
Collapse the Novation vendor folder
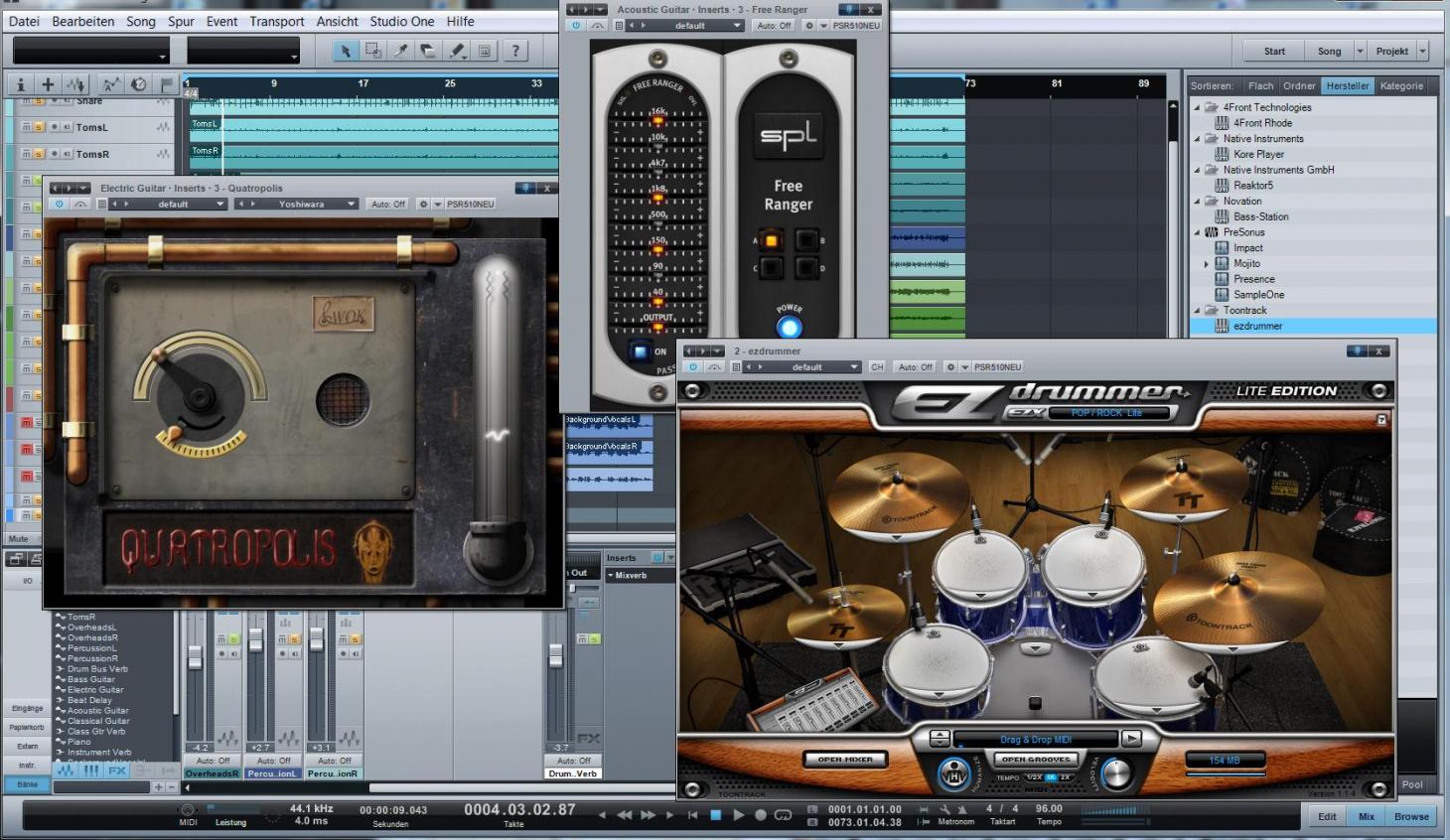(x=1197, y=201)
